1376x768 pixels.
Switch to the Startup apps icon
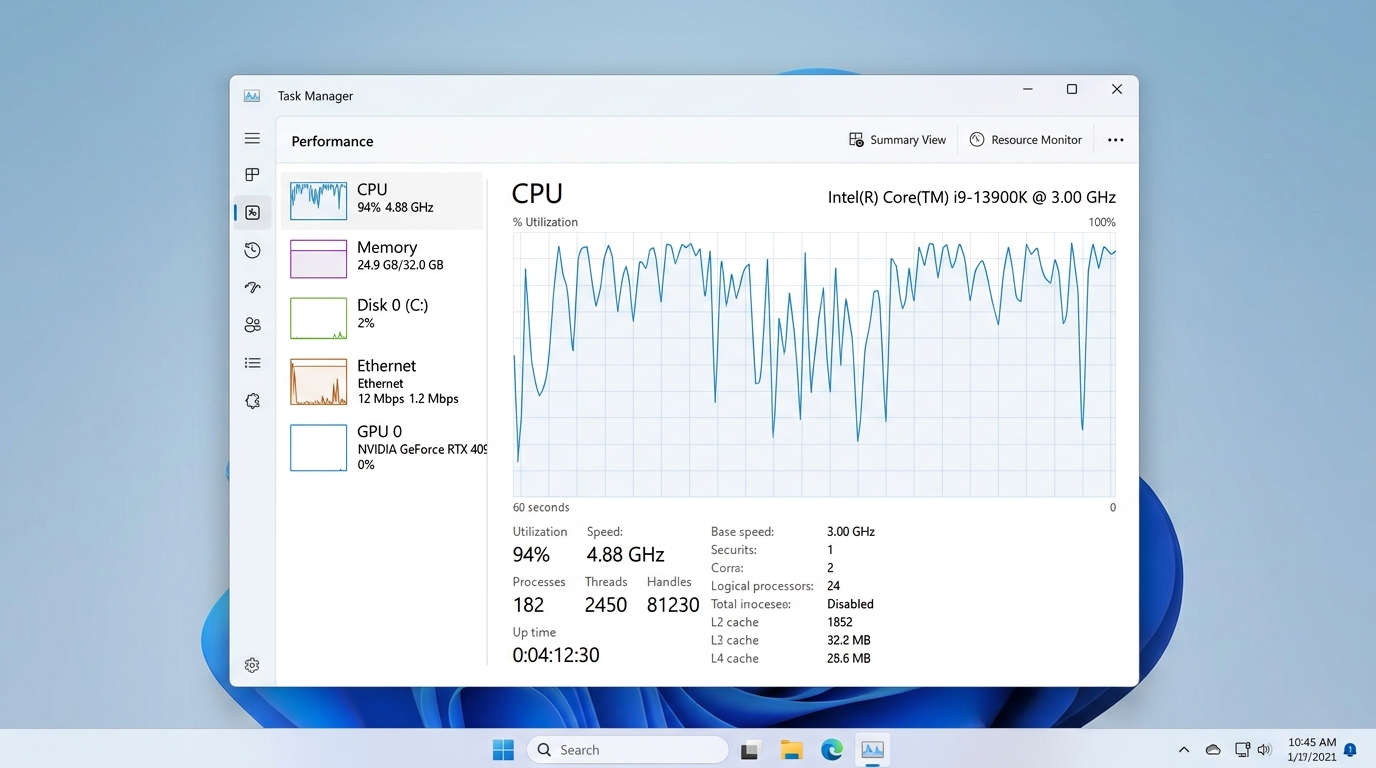(252, 288)
